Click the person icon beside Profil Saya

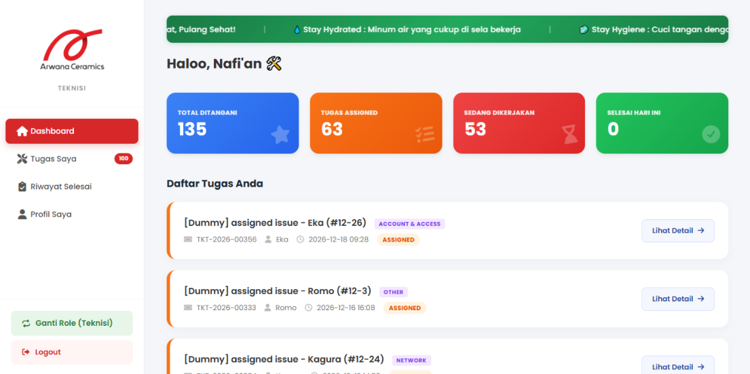[x=22, y=214]
